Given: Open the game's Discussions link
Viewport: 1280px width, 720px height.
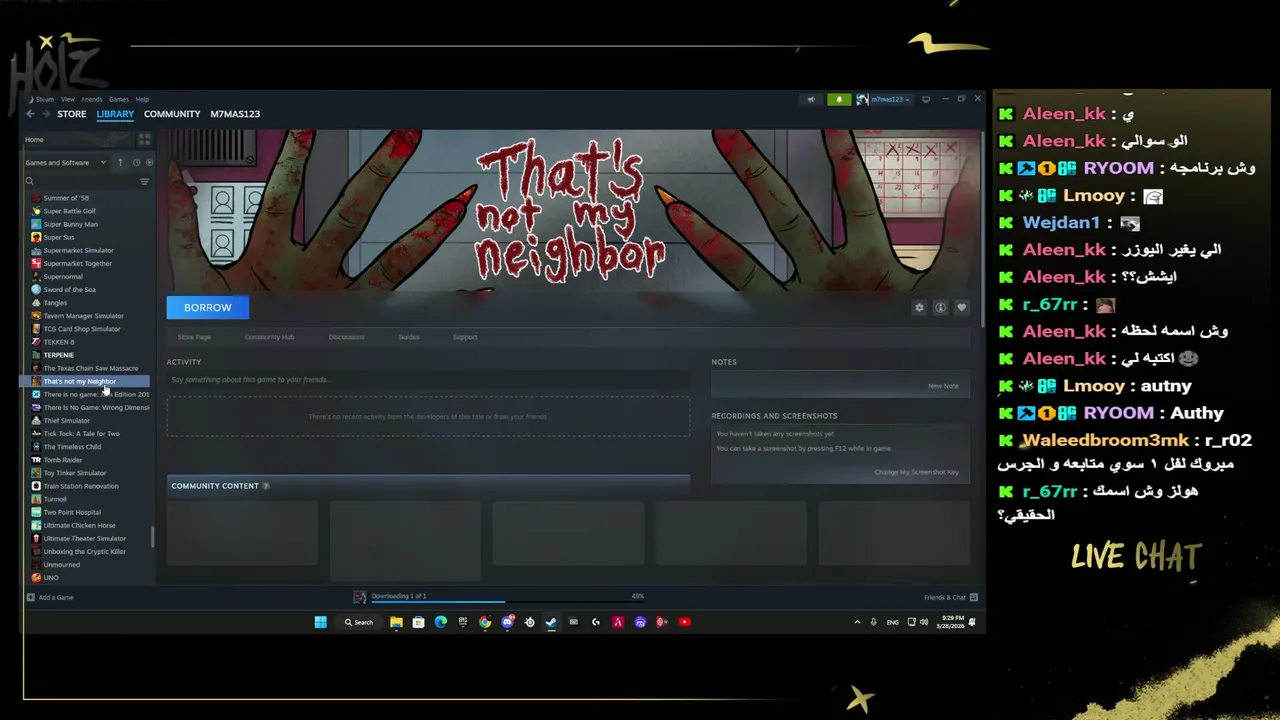Looking at the screenshot, I should click(346, 337).
